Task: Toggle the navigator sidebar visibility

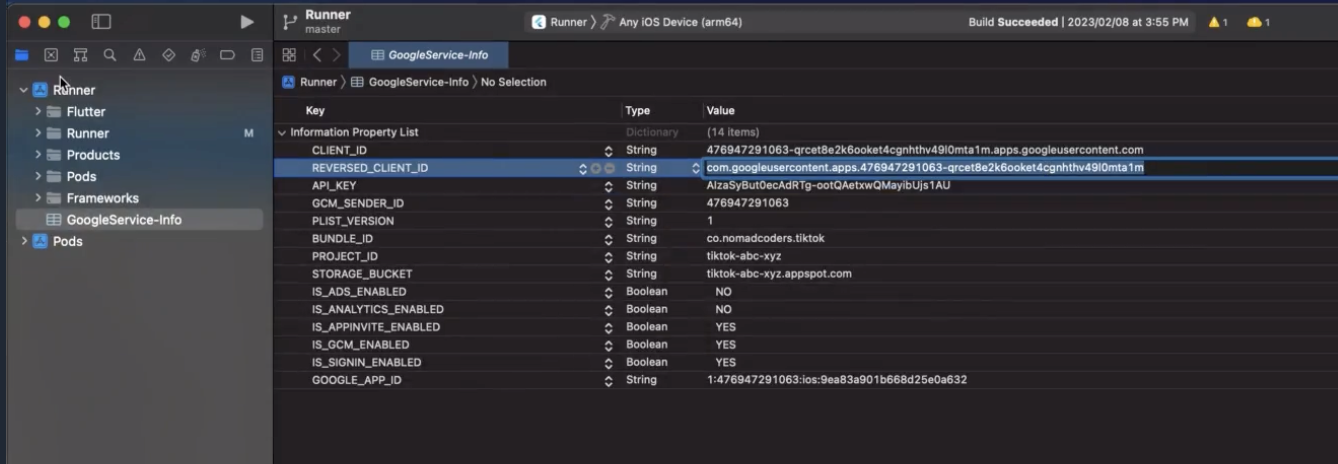Action: (100, 22)
